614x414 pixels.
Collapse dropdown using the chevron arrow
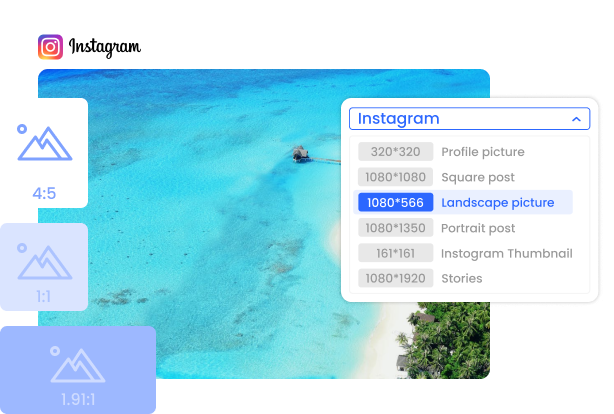pyautogui.click(x=576, y=119)
